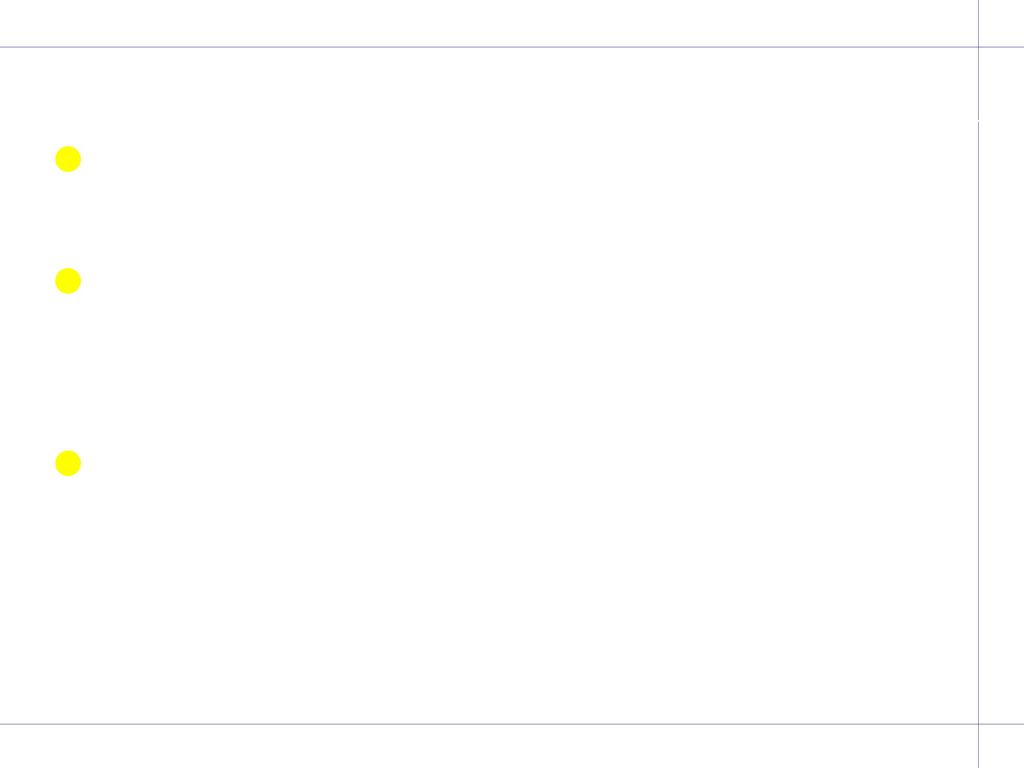This screenshot has width=1024, height=768.
Task: Click the lower horizontal gray guide line
Action: 512,724
